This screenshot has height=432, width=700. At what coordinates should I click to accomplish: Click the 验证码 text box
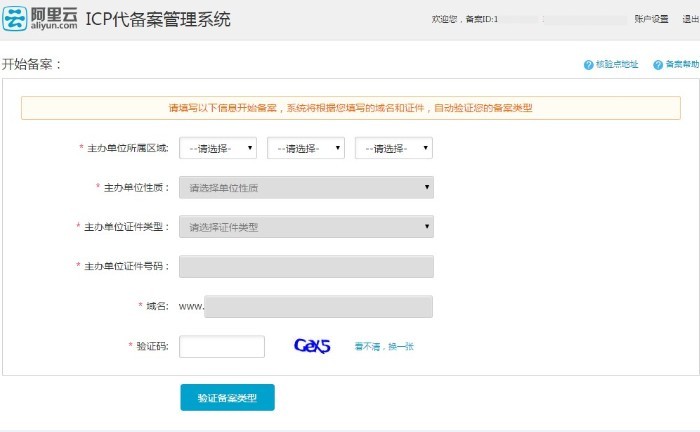(x=221, y=346)
